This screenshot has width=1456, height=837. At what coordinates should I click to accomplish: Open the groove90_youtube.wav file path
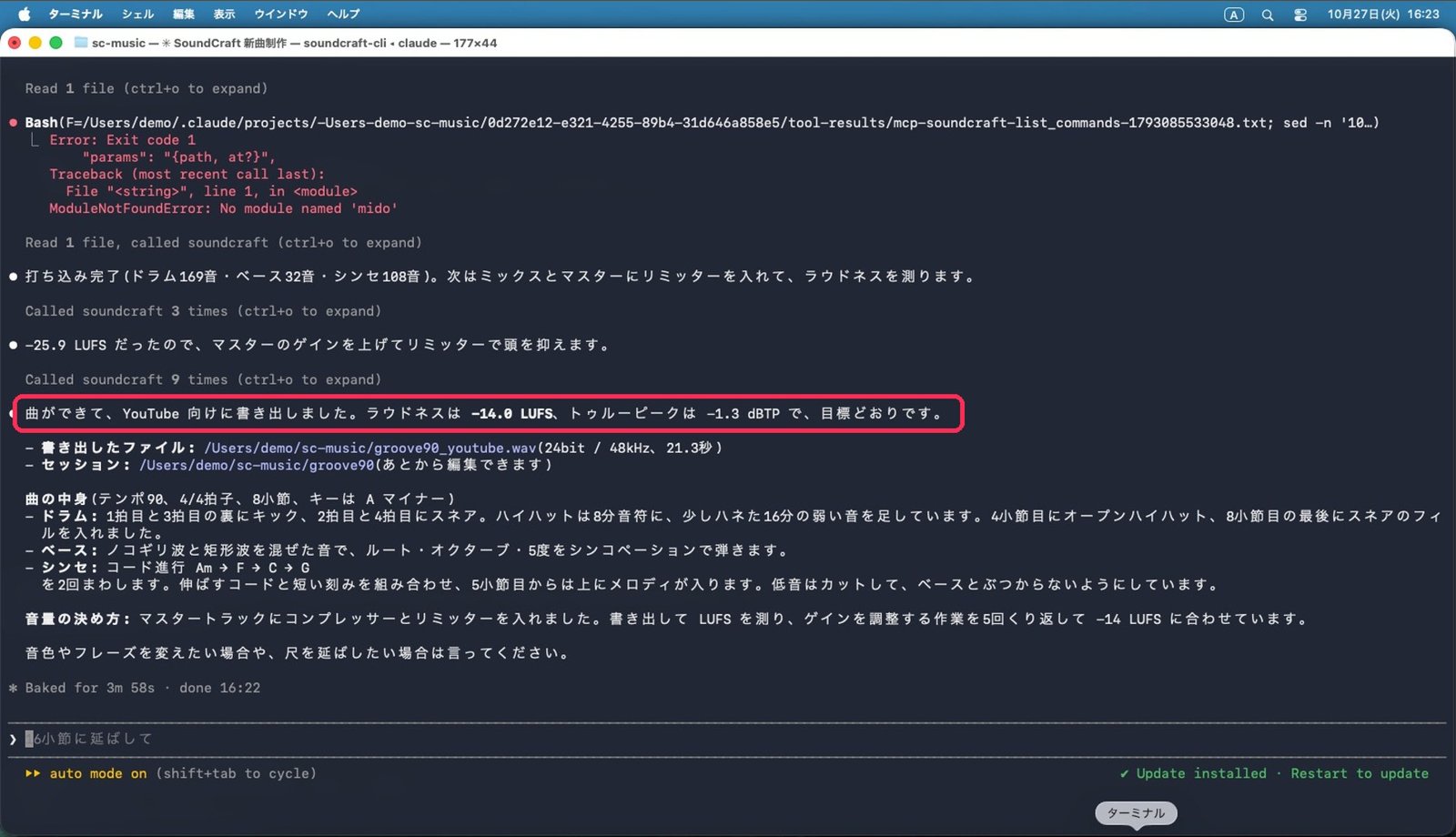click(x=370, y=448)
